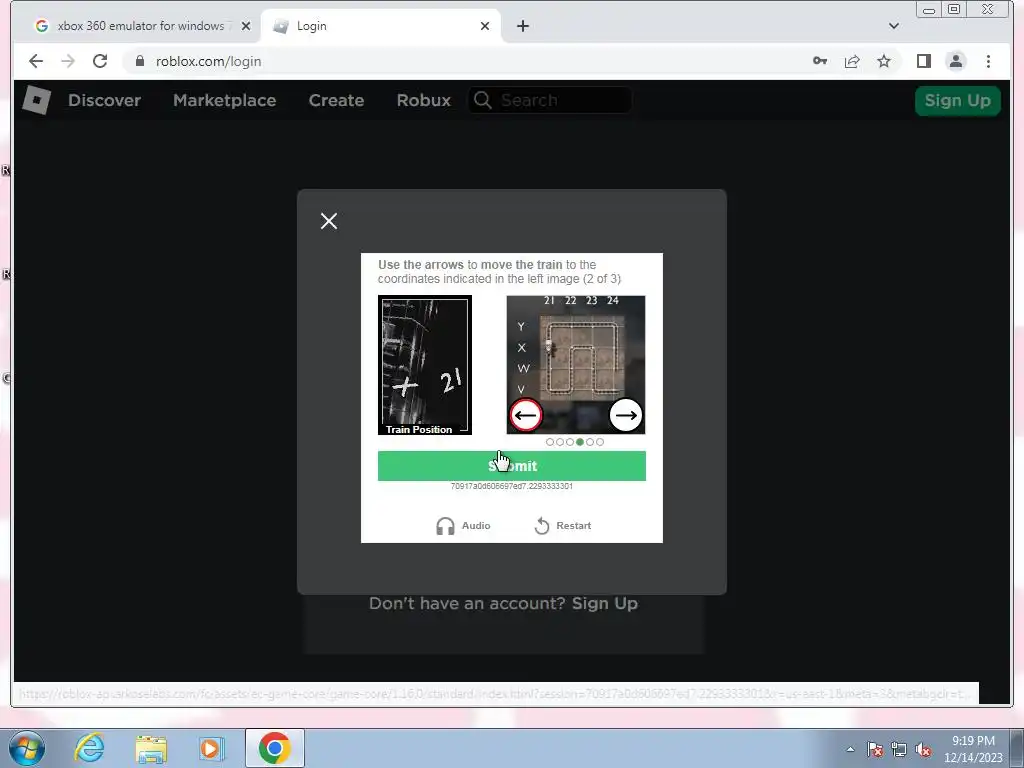Close the verification dialog with the X
This screenshot has height=768, width=1024.
point(329,221)
